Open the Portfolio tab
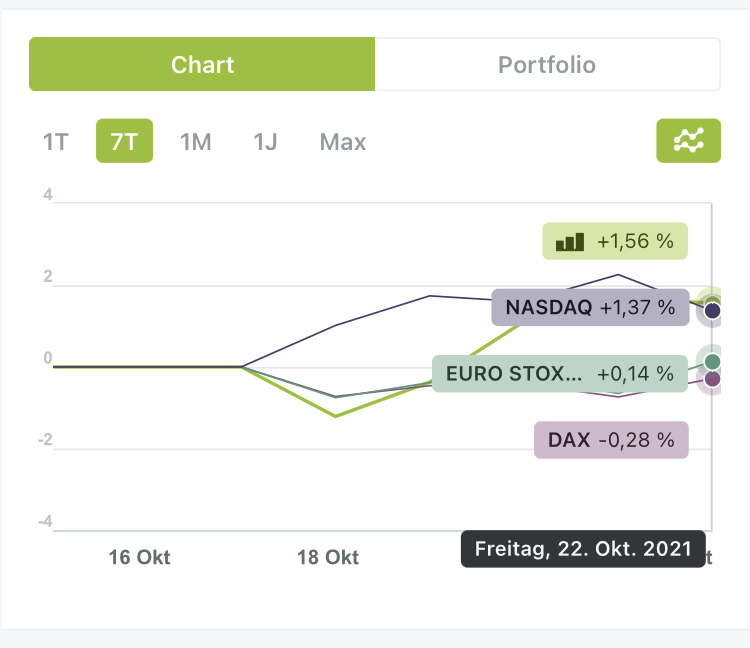This screenshot has width=750, height=648. [547, 65]
